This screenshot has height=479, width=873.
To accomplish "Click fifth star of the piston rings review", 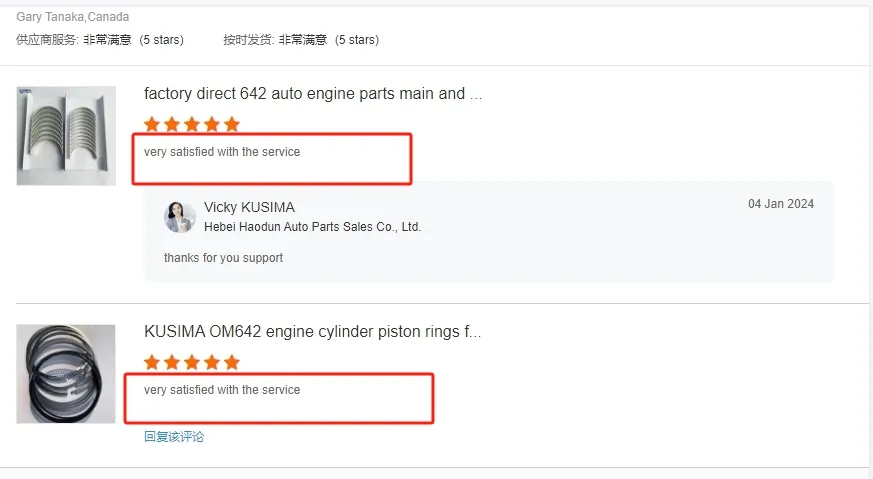I will [x=232, y=362].
